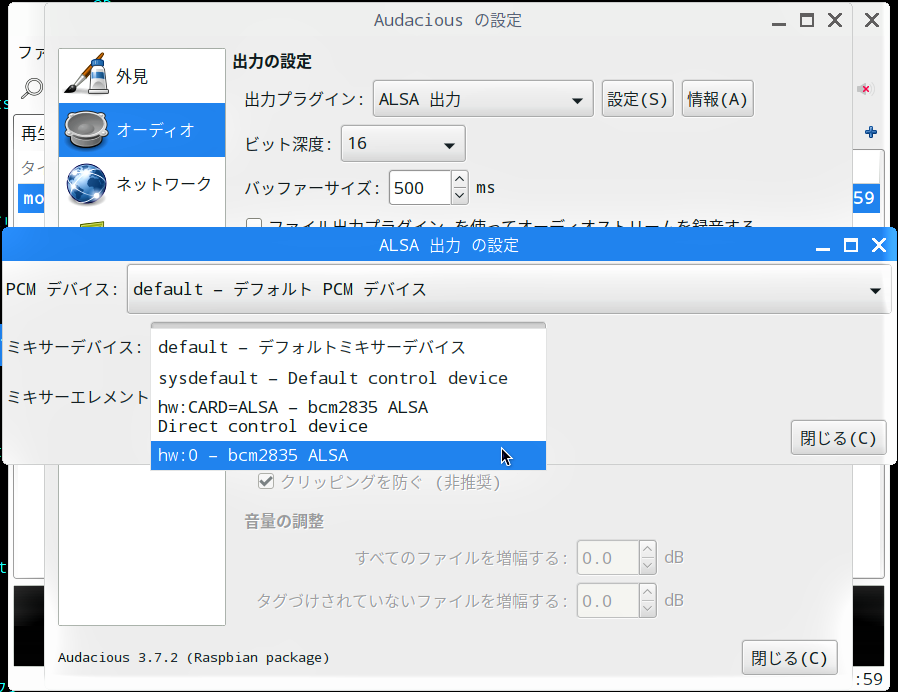Increase buffer size with up arrow
This screenshot has height=692, width=898.
(x=459, y=179)
